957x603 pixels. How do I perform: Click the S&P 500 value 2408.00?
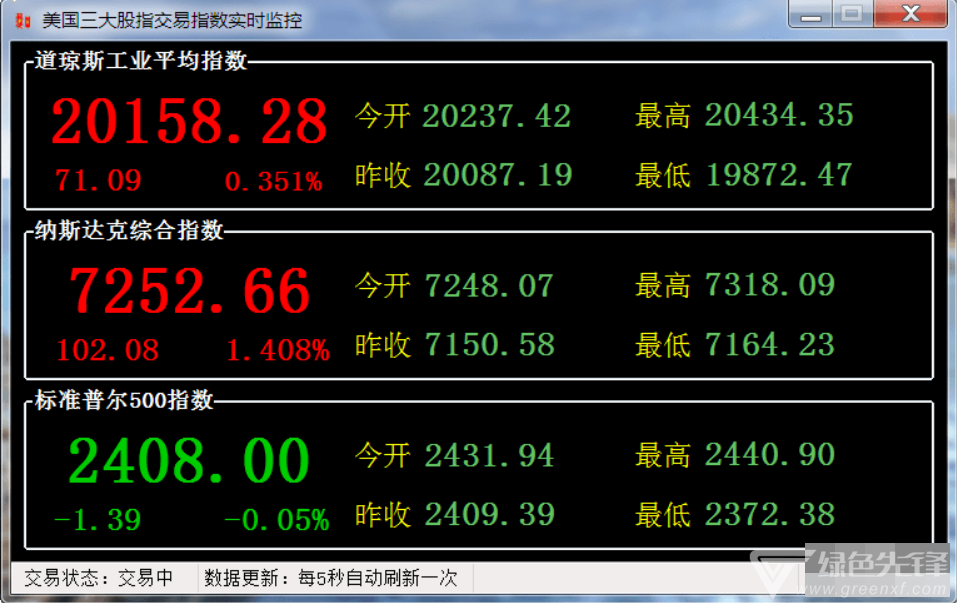pyautogui.click(x=189, y=460)
